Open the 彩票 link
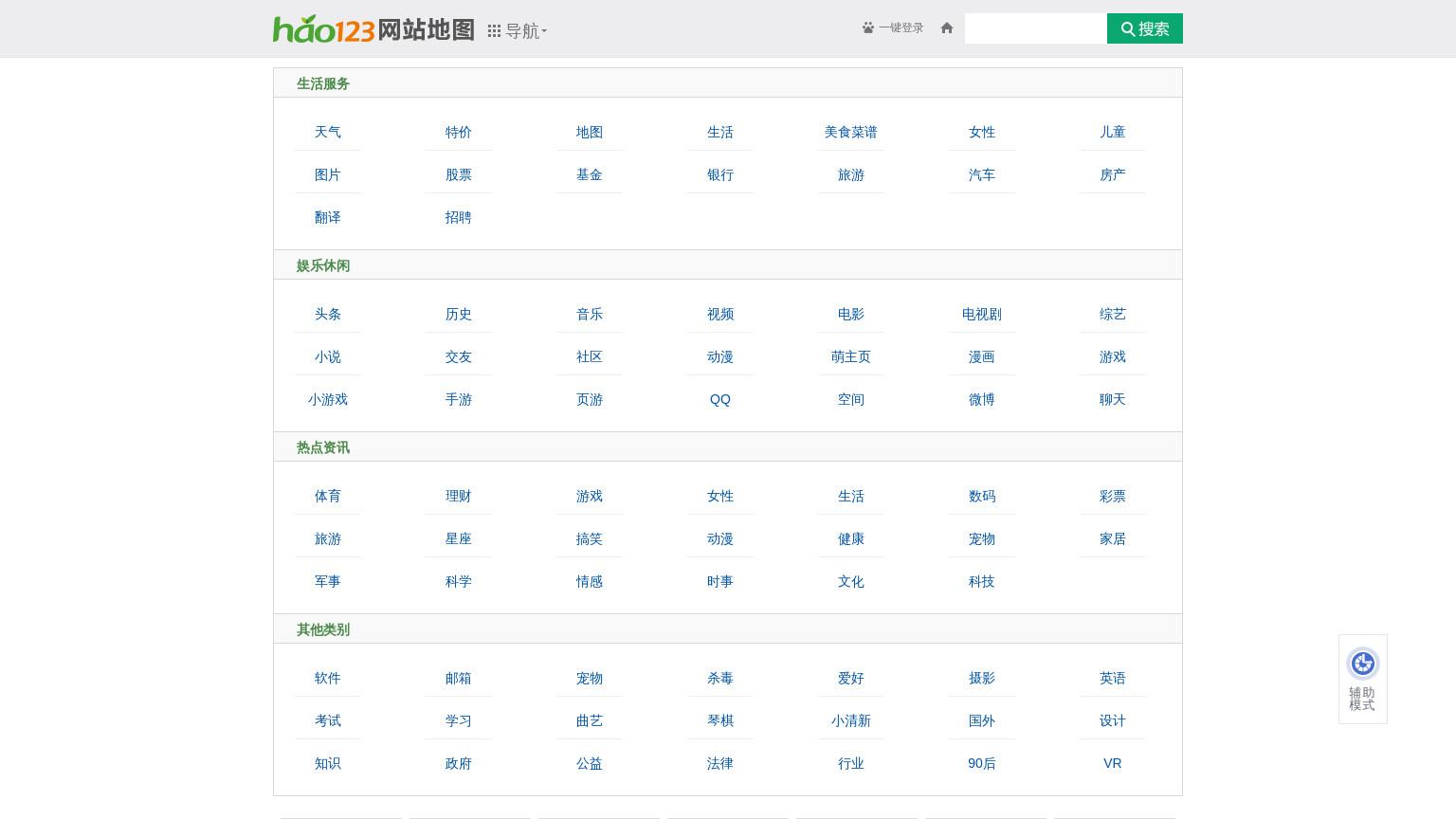Viewport: 1456px width, 819px height. (1113, 496)
